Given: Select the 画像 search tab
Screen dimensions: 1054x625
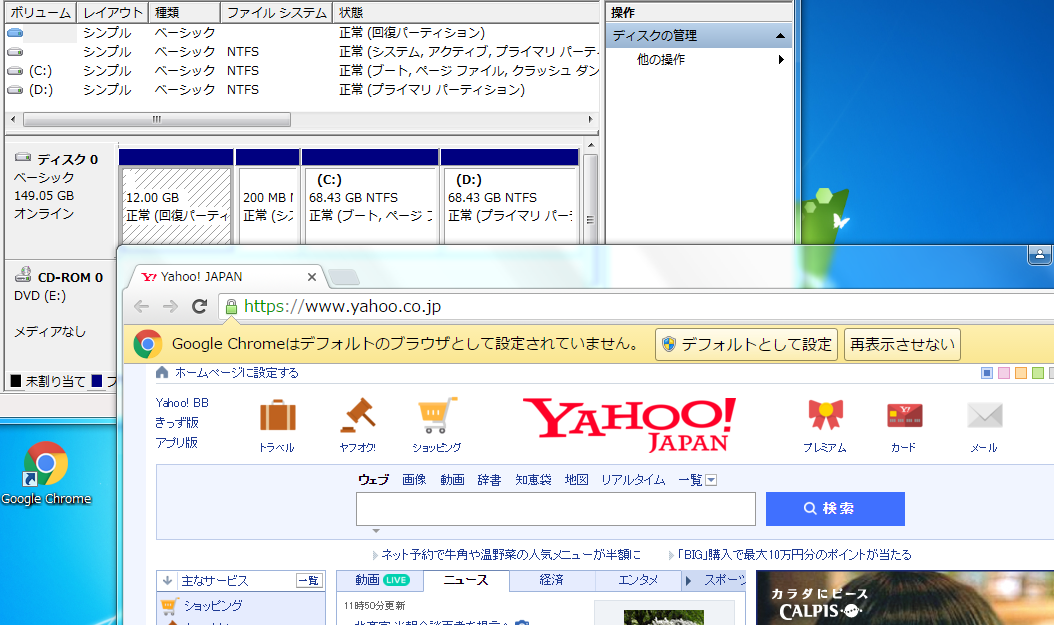Looking at the screenshot, I should tap(414, 480).
